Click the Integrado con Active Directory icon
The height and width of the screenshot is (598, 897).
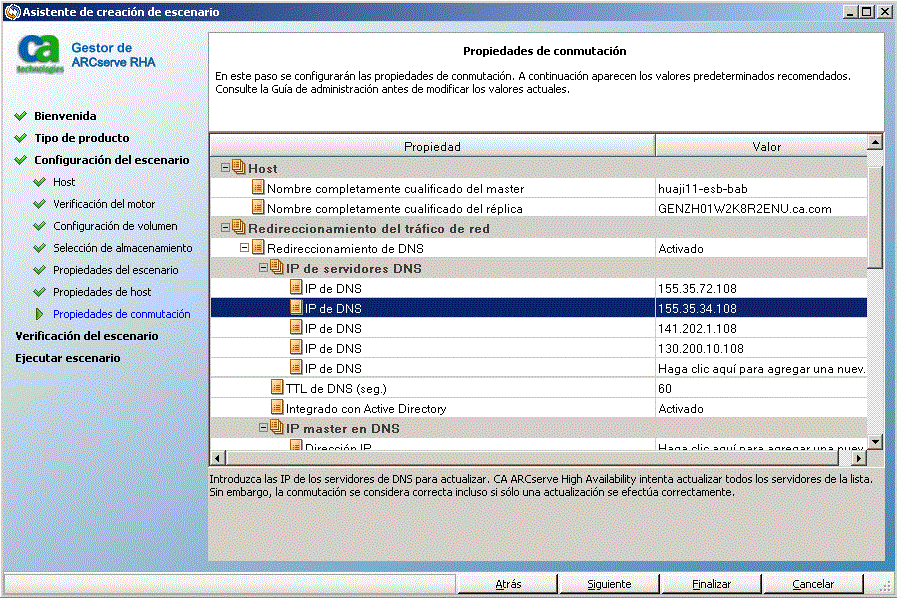(277, 408)
